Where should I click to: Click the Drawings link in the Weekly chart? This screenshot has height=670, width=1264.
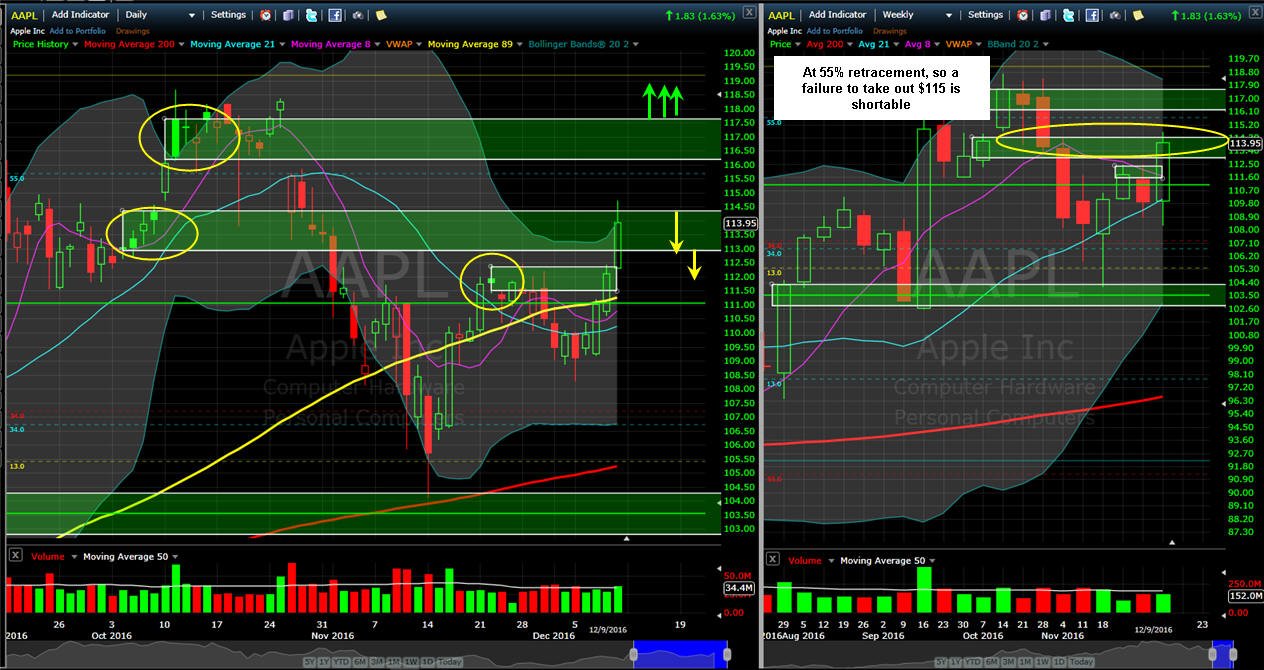(890, 31)
